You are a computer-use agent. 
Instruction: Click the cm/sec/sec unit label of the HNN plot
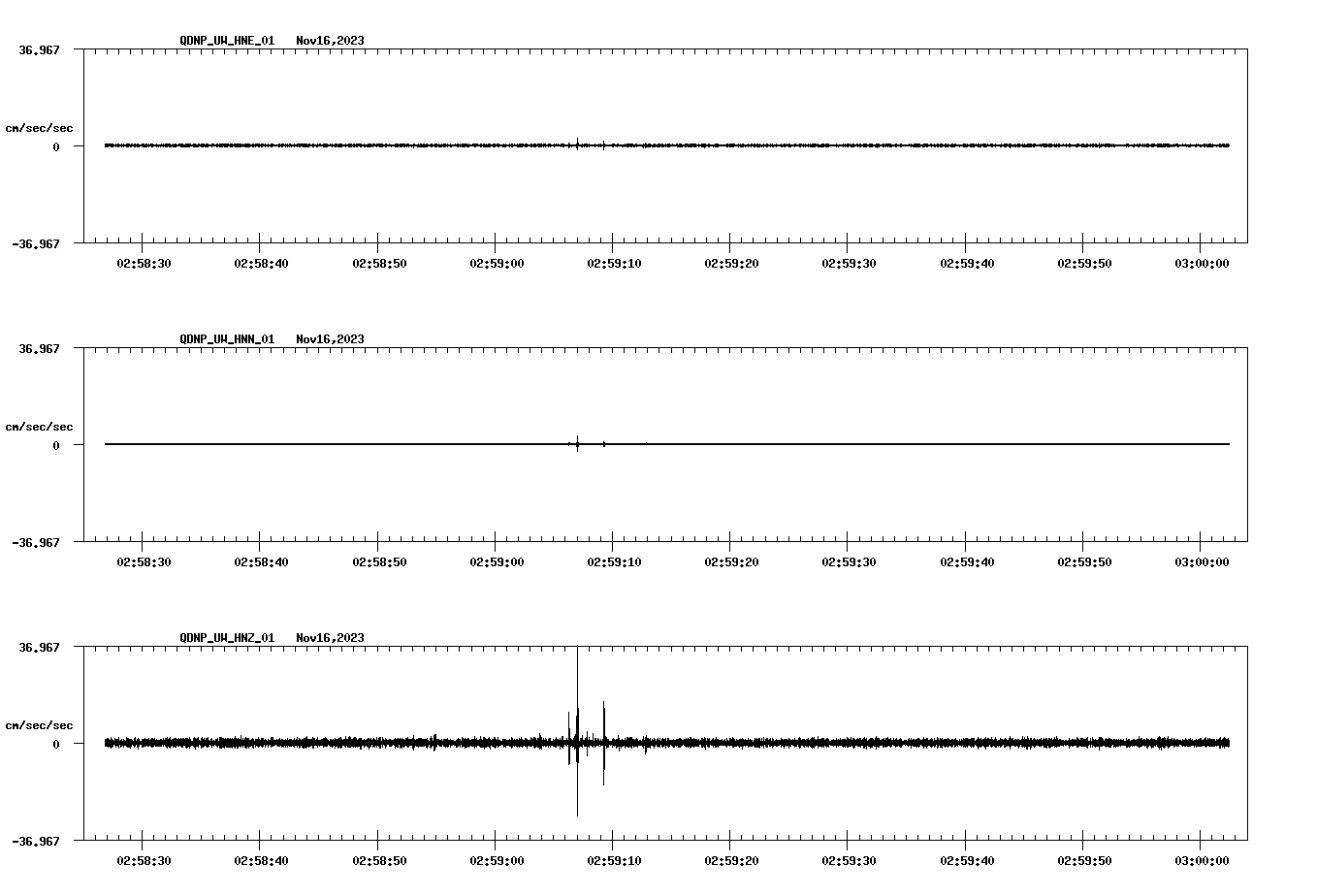(x=39, y=427)
